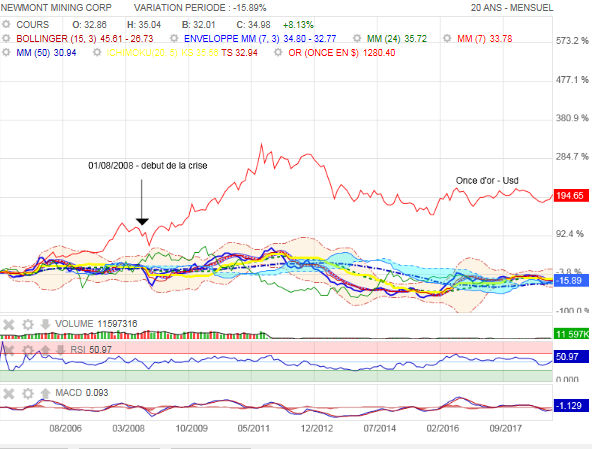Click the high price H: 35.04
596x449 pixels.
(144, 25)
